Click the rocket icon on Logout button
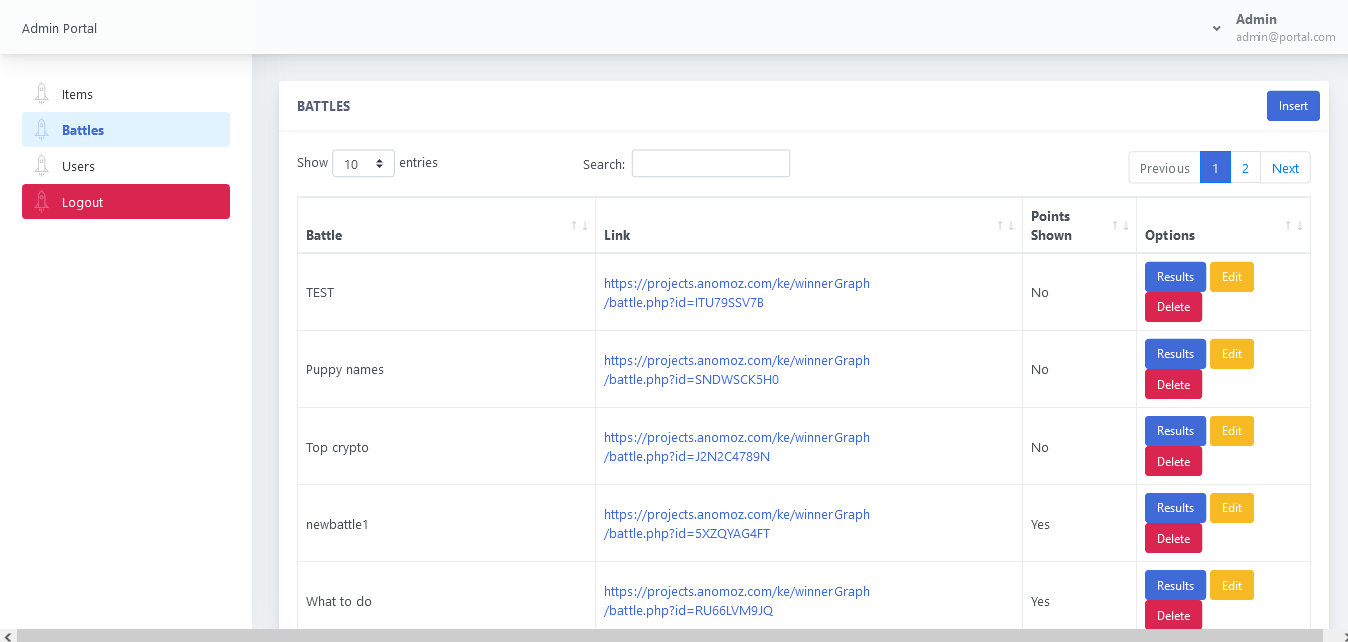Image resolution: width=1348 pixels, height=642 pixels. tap(41, 202)
